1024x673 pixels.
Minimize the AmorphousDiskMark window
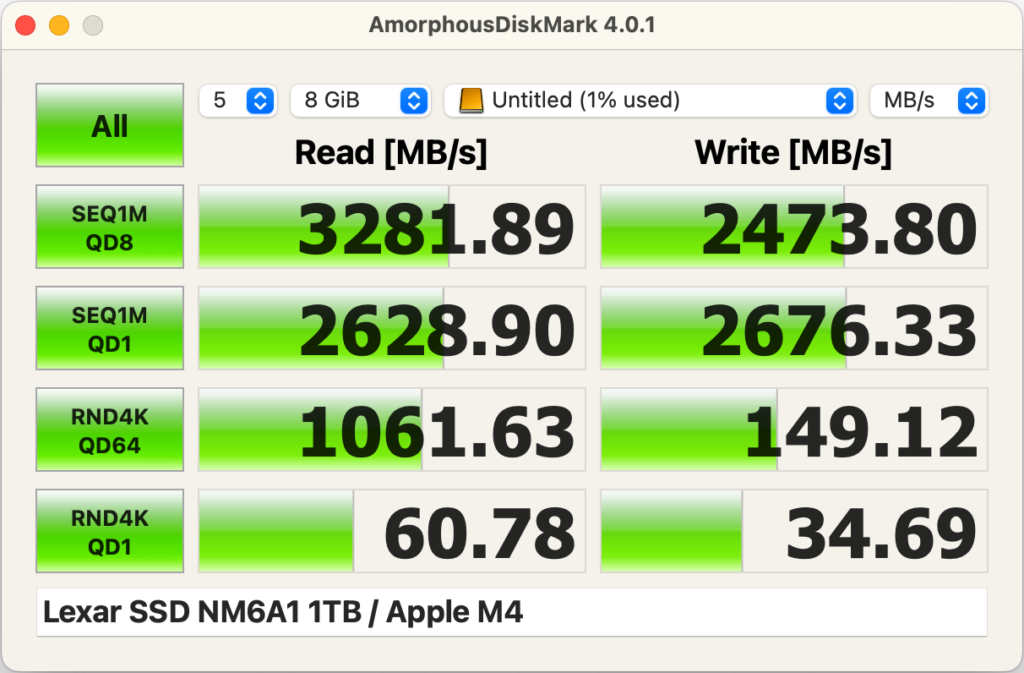click(x=59, y=25)
